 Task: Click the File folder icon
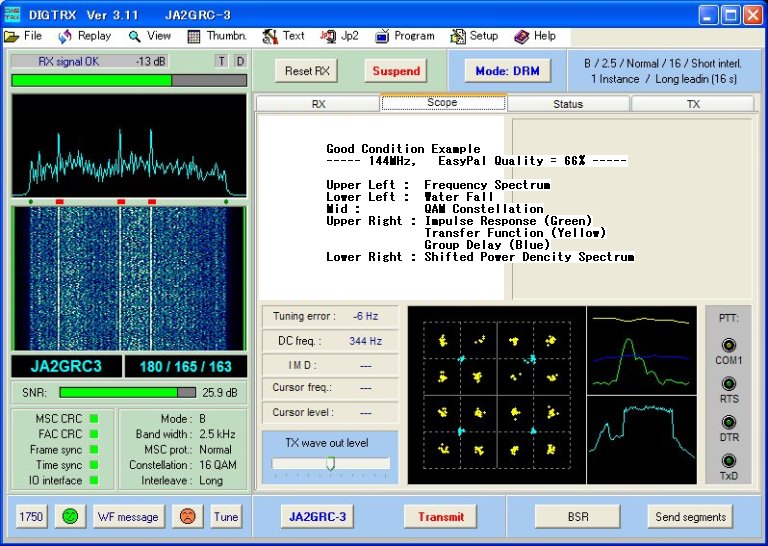pyautogui.click(x=12, y=37)
